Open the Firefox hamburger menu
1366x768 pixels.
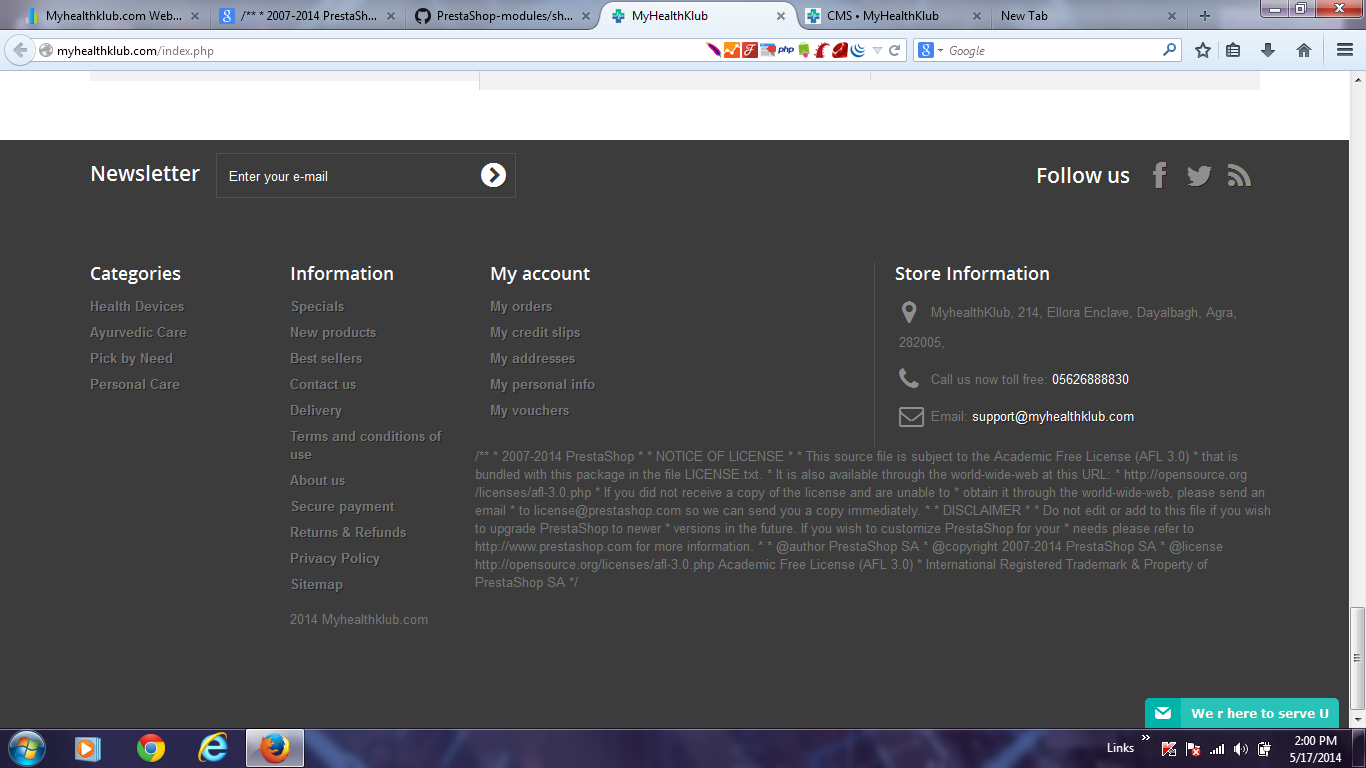pos(1345,50)
